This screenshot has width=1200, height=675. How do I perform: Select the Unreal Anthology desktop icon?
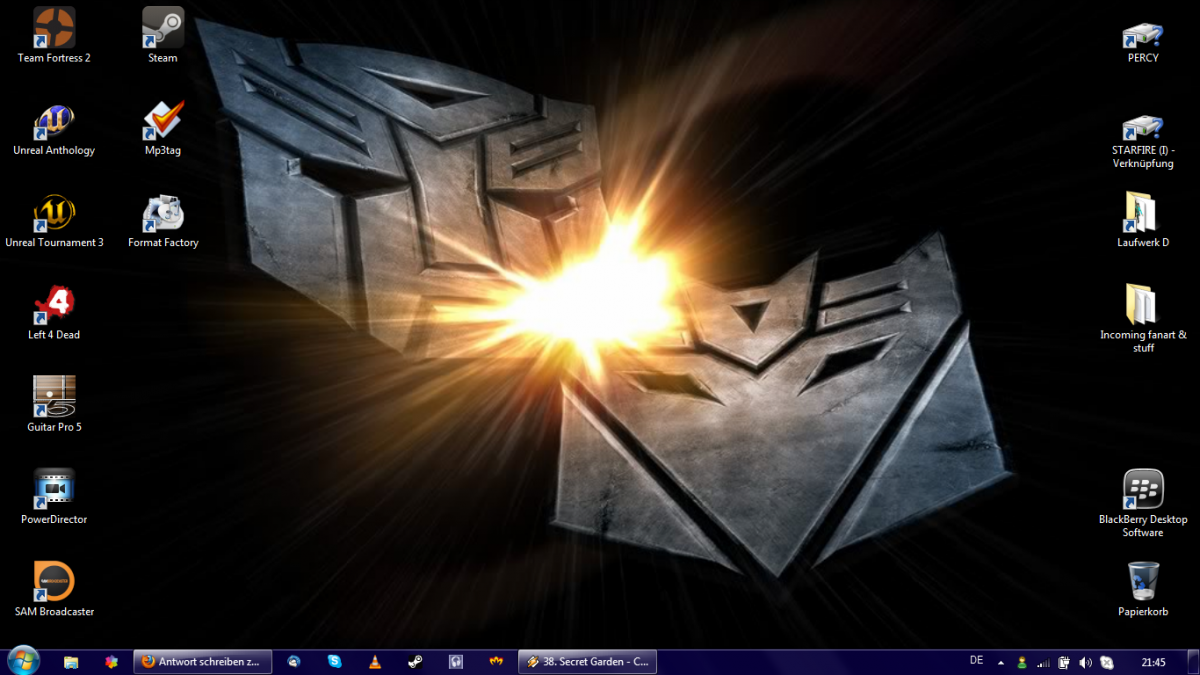[x=54, y=121]
